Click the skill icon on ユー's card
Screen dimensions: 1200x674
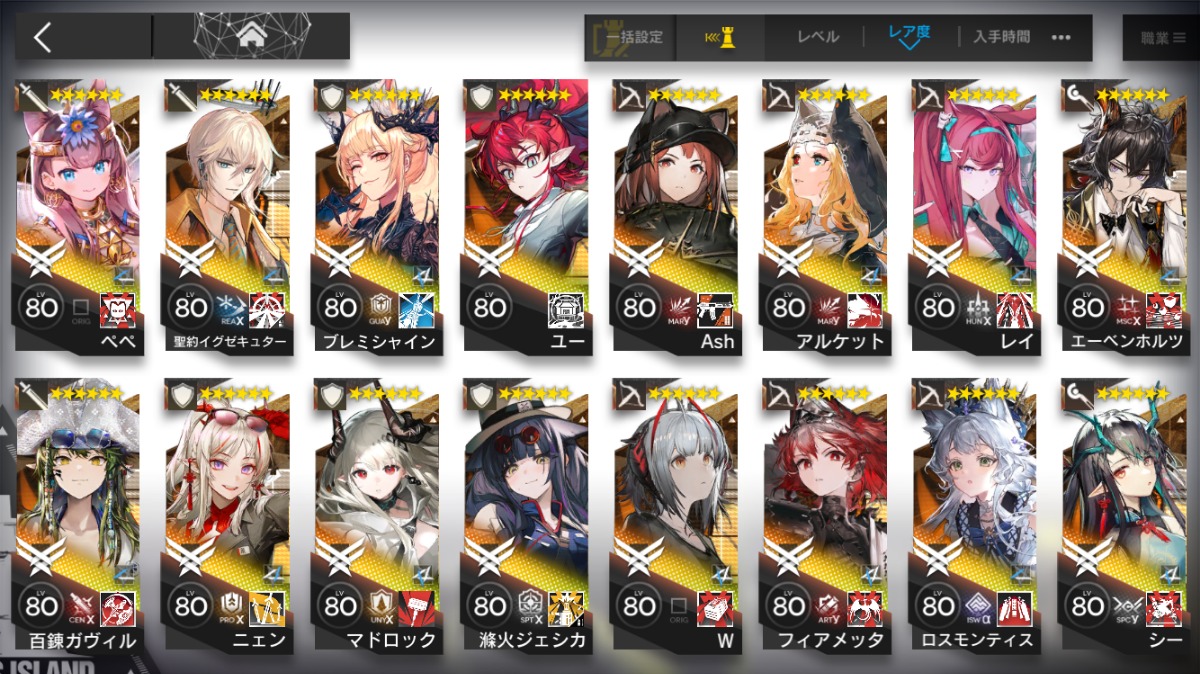pyautogui.click(x=566, y=309)
